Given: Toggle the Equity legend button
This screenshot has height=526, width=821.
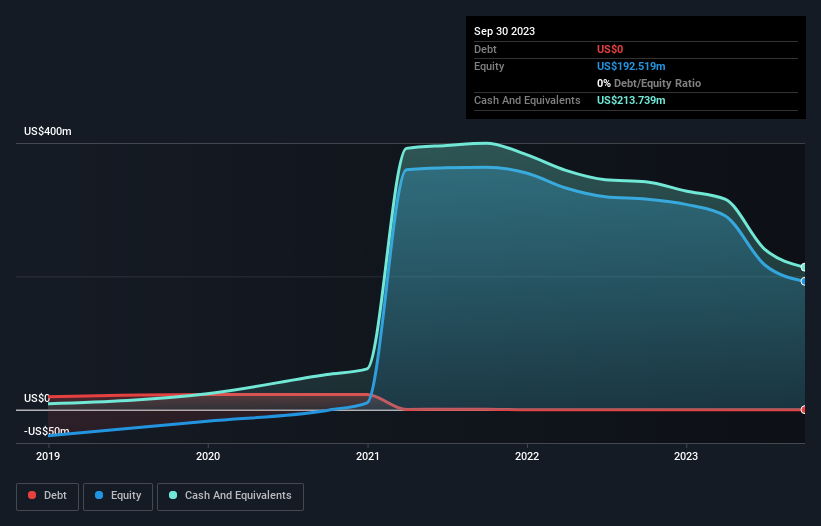Looking at the screenshot, I should coord(118,496).
